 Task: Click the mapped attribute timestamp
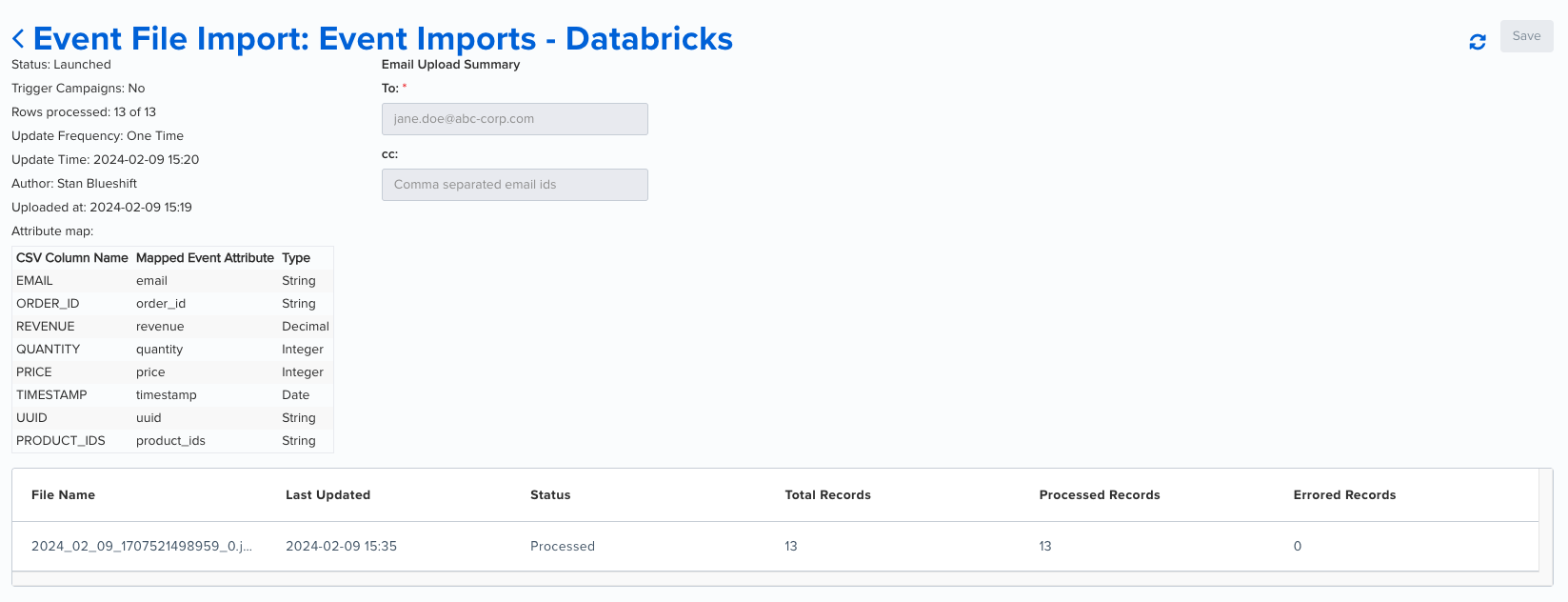[x=167, y=395]
